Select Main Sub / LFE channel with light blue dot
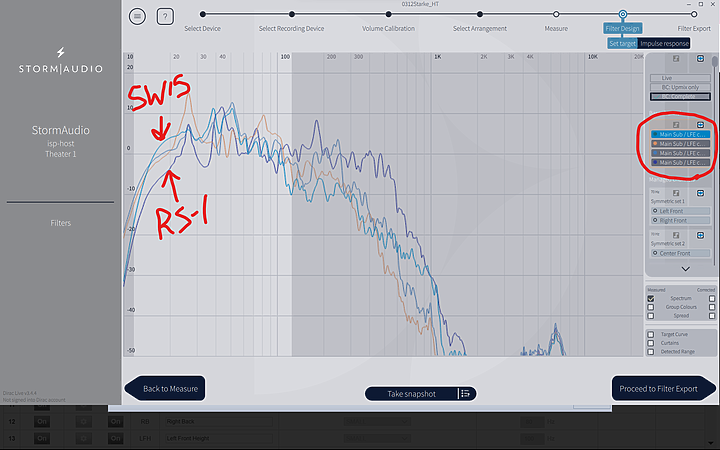The image size is (720, 450). (680, 153)
